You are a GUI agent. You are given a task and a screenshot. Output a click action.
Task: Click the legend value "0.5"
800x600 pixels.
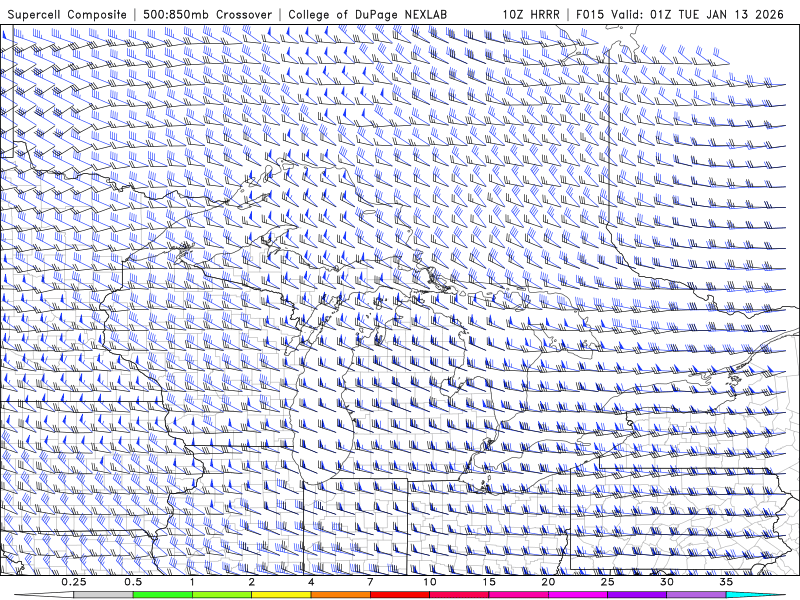(x=133, y=582)
